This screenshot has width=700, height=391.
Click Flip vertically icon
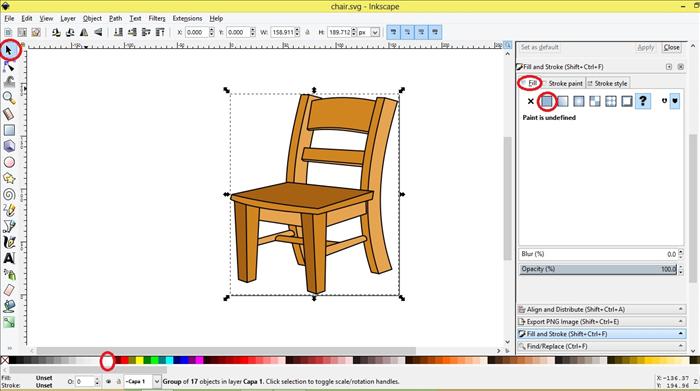coord(98,32)
